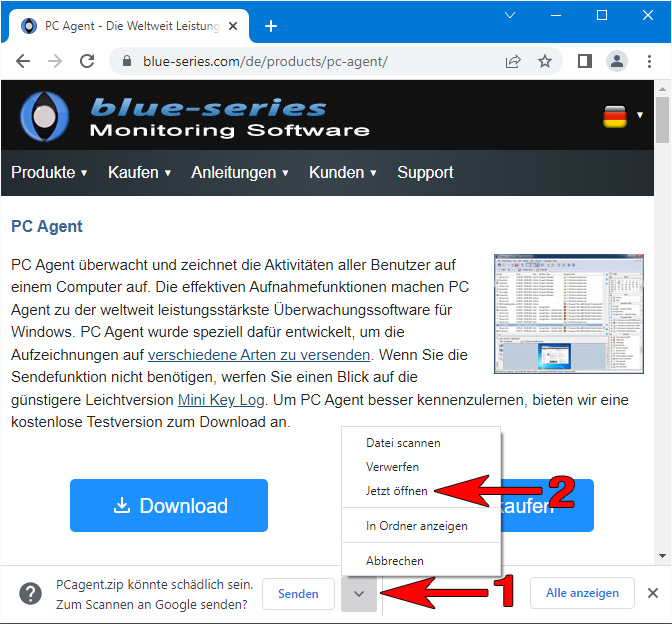Viewport: 672px width, 624px height.
Task: Click the blue Download button
Action: pyautogui.click(x=169, y=506)
